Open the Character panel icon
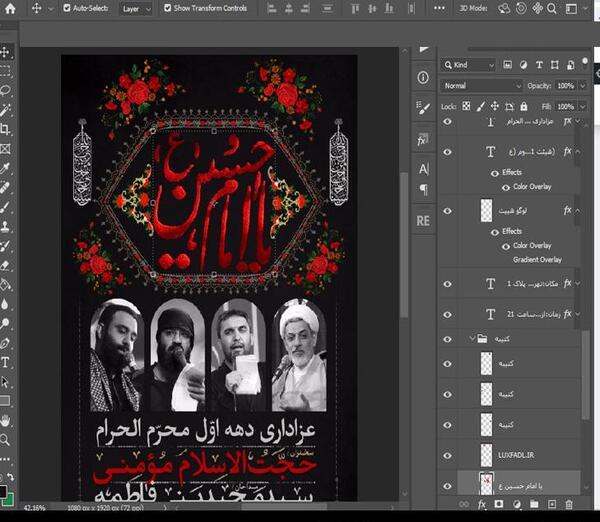600x522 pixels. point(423,169)
